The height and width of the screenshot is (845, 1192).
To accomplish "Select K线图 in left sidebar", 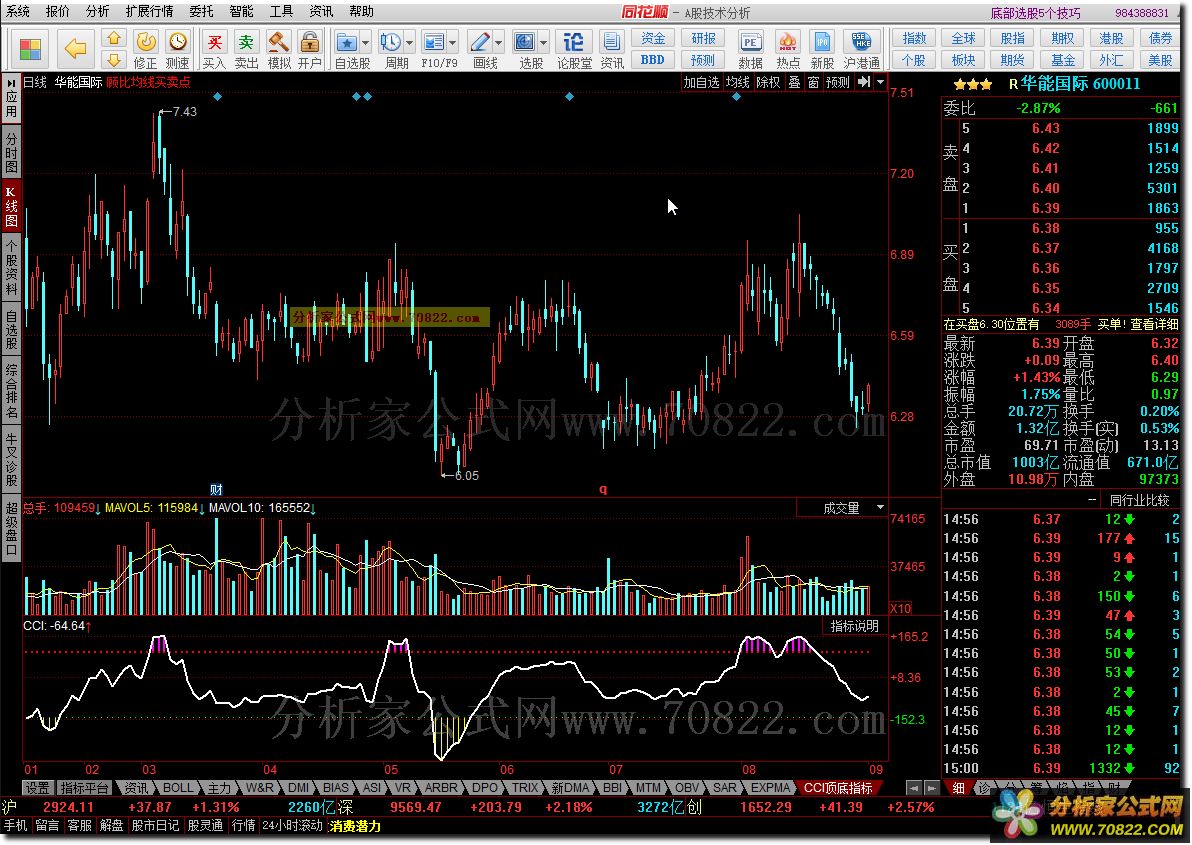I will [x=11, y=206].
